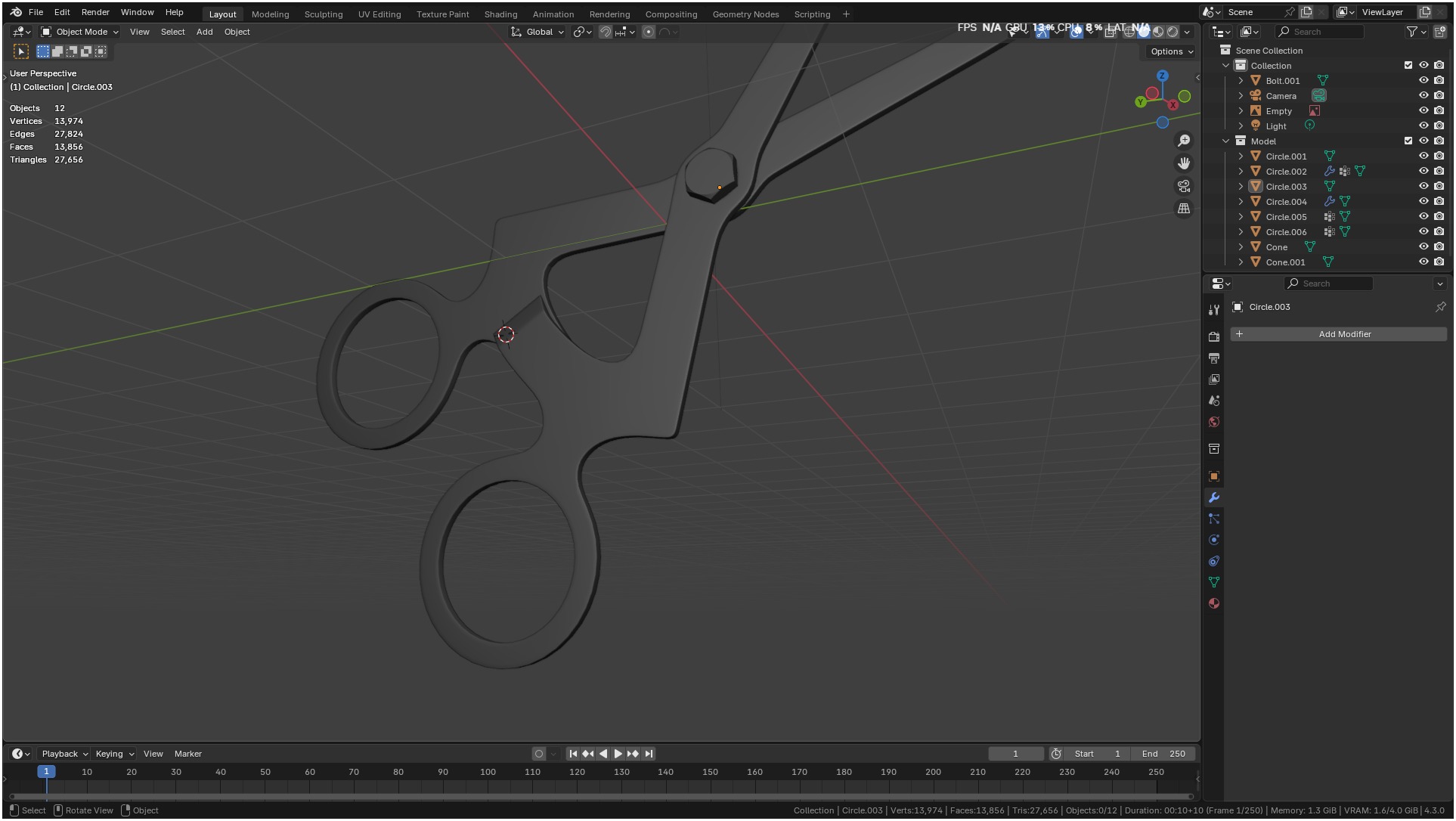Hide Bolt.001 in viewport
This screenshot has width=1456, height=821.
(1423, 80)
